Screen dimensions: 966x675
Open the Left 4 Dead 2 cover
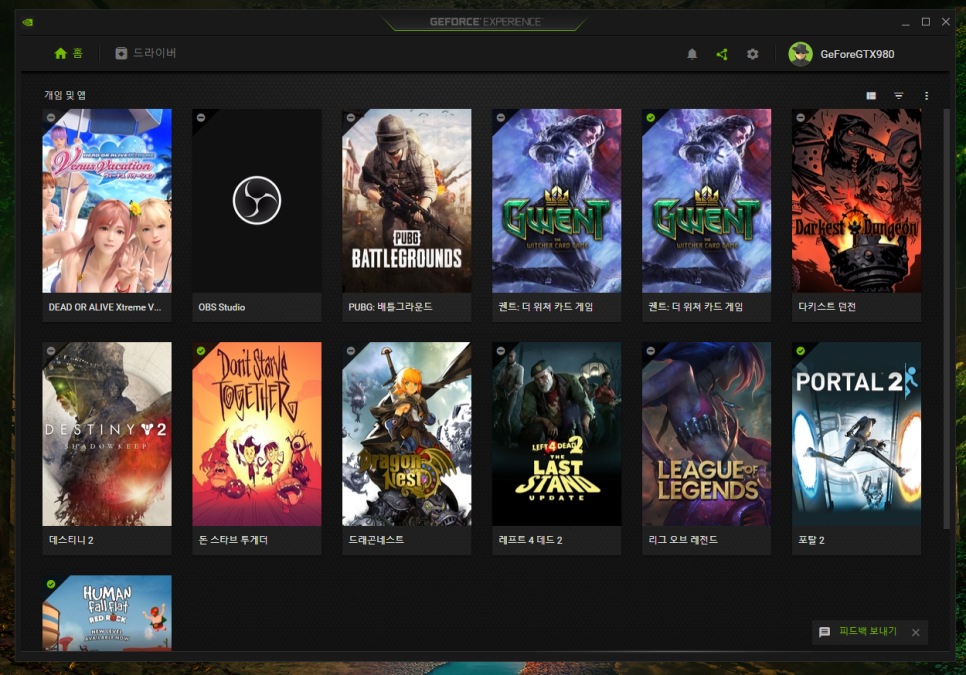[x=556, y=434]
